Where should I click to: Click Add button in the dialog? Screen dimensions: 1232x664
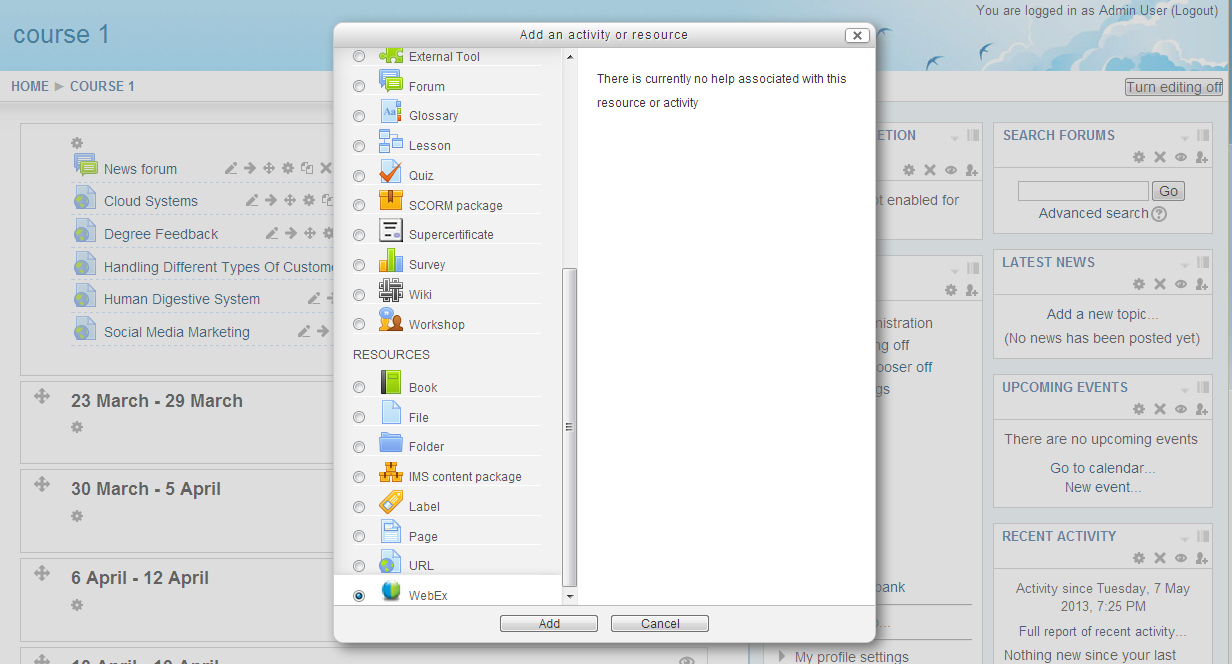[549, 624]
